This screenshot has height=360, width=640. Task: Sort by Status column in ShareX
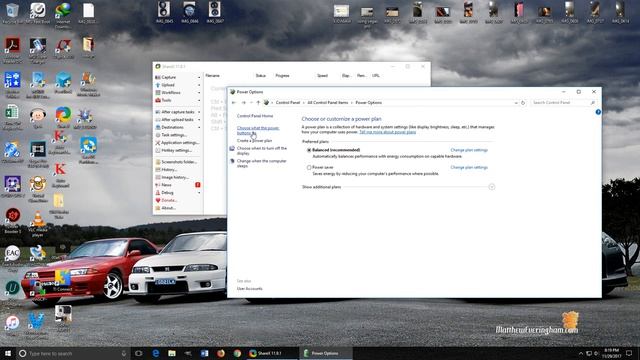(x=261, y=76)
